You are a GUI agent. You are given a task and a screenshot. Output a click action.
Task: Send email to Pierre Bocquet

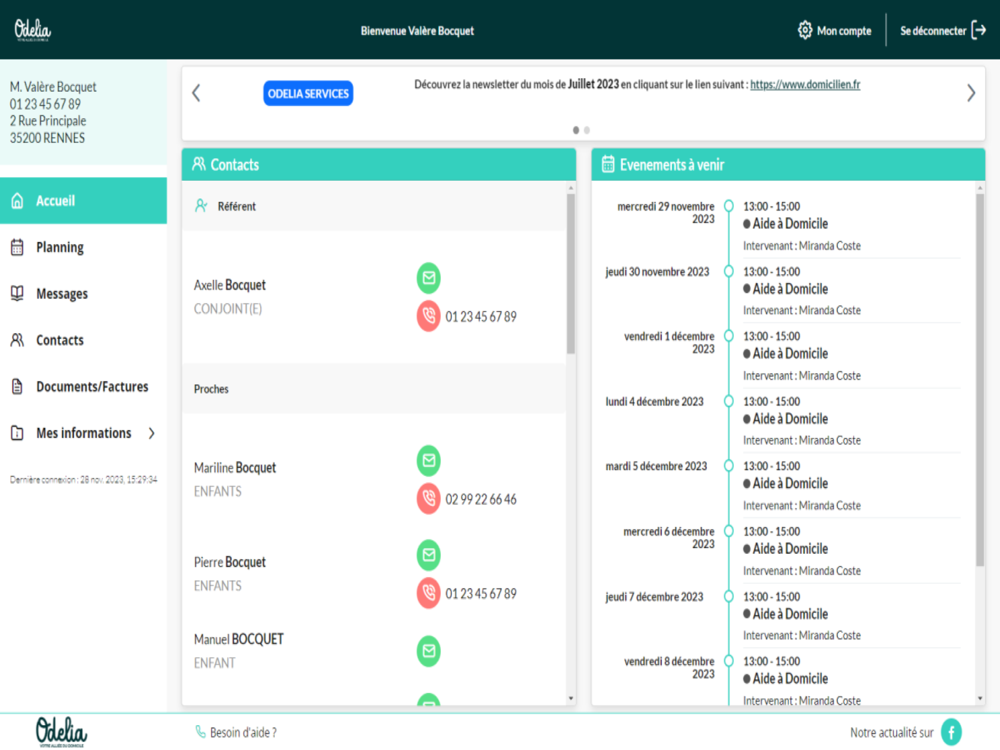(429, 555)
